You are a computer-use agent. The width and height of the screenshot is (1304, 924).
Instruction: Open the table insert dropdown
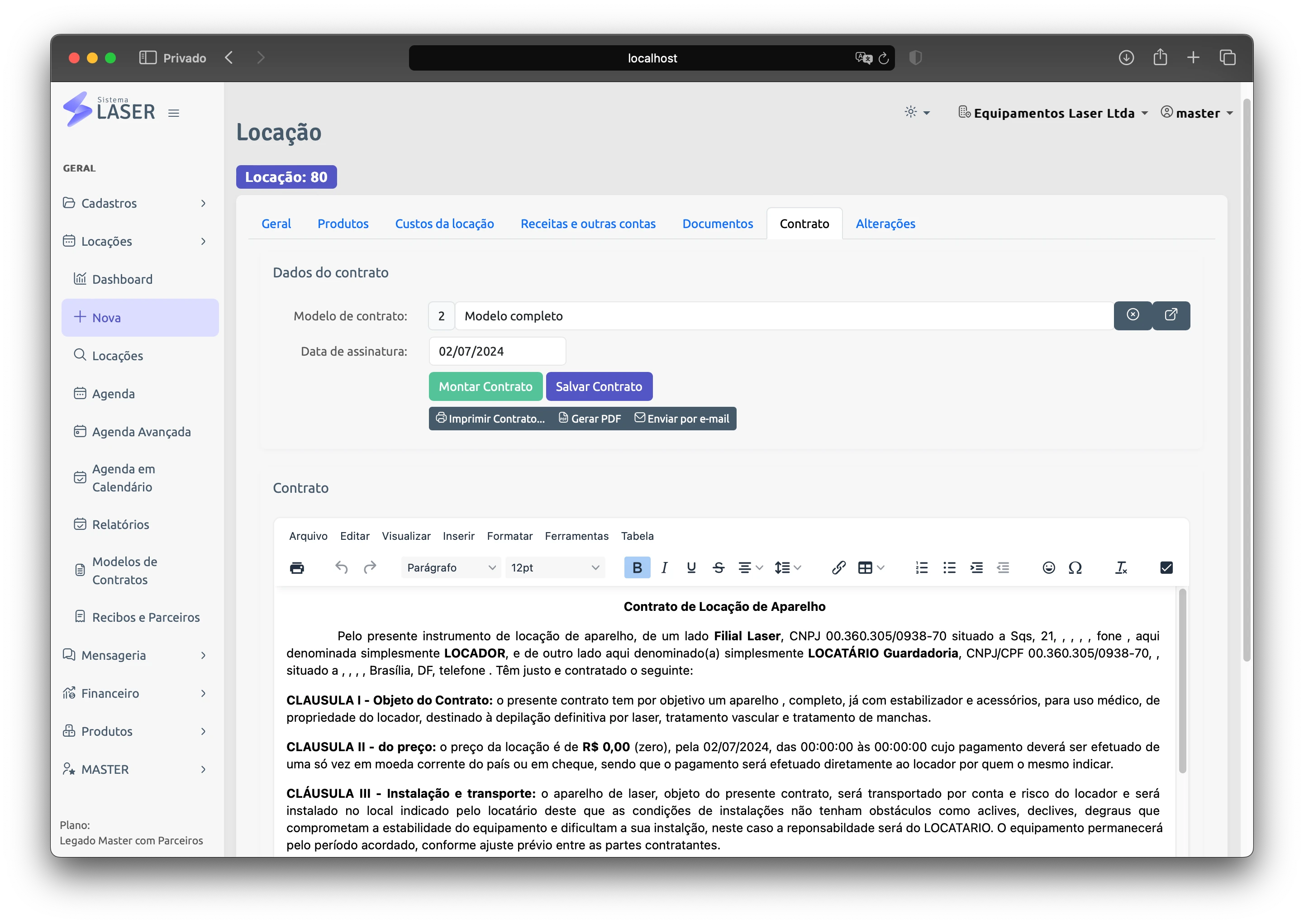pos(871,567)
